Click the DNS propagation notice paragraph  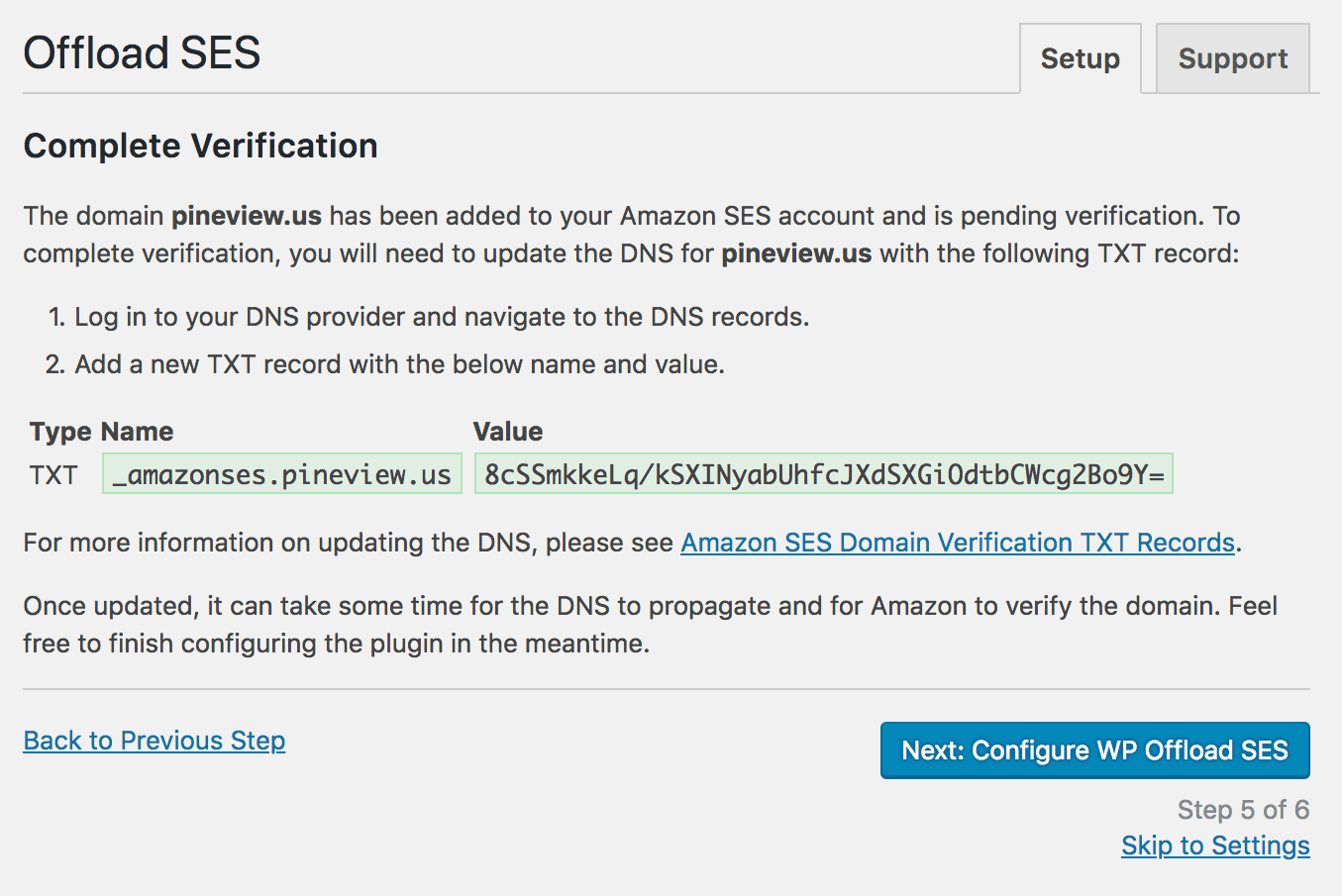[x=650, y=624]
